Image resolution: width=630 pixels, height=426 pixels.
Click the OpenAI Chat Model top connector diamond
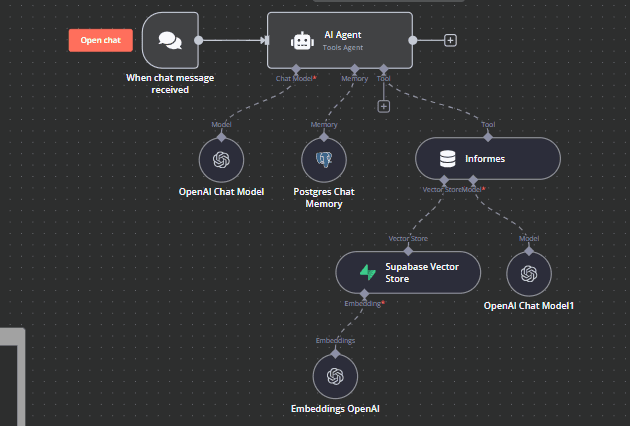[x=221, y=137]
